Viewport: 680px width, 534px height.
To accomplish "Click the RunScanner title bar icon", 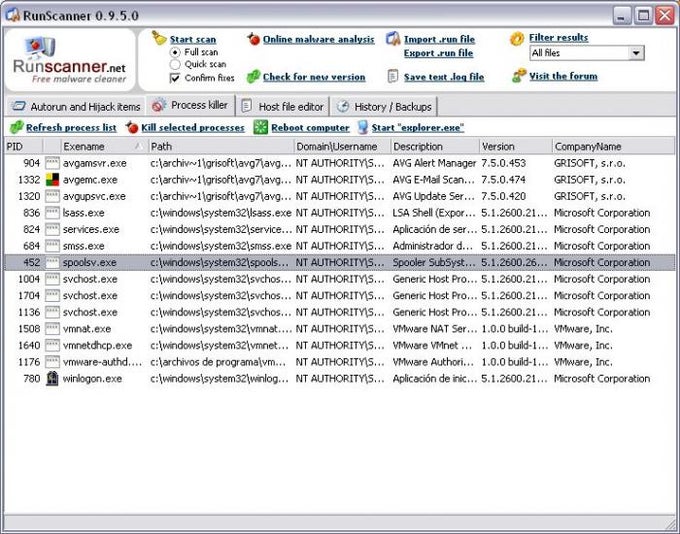I will [13, 15].
